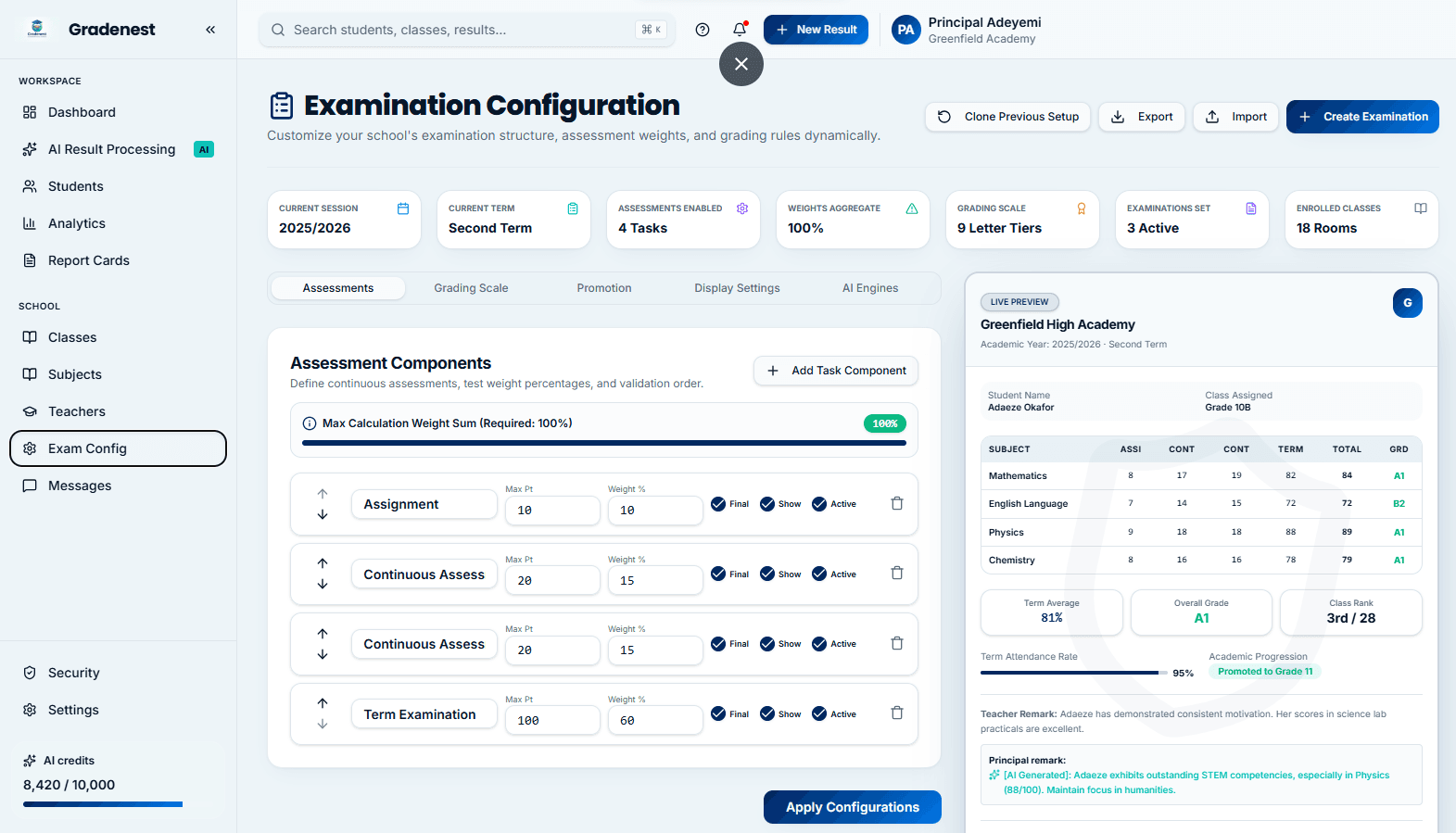Delete the first Continuous Assess component
1456x833 pixels.
(897, 573)
